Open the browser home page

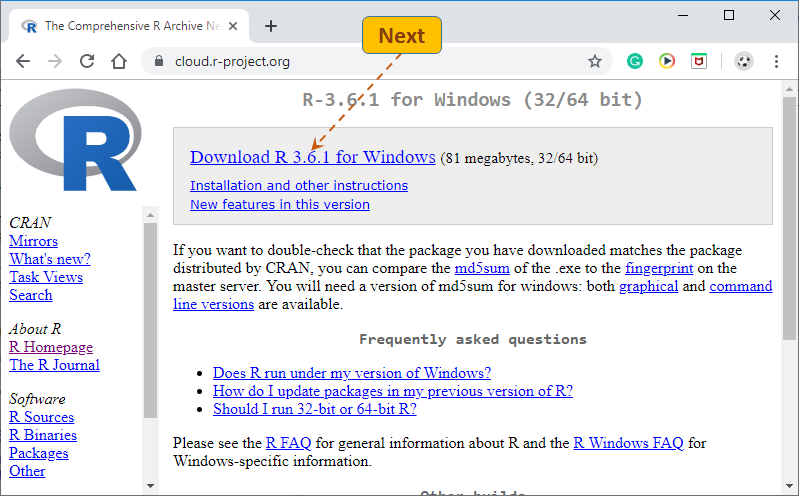[119, 61]
